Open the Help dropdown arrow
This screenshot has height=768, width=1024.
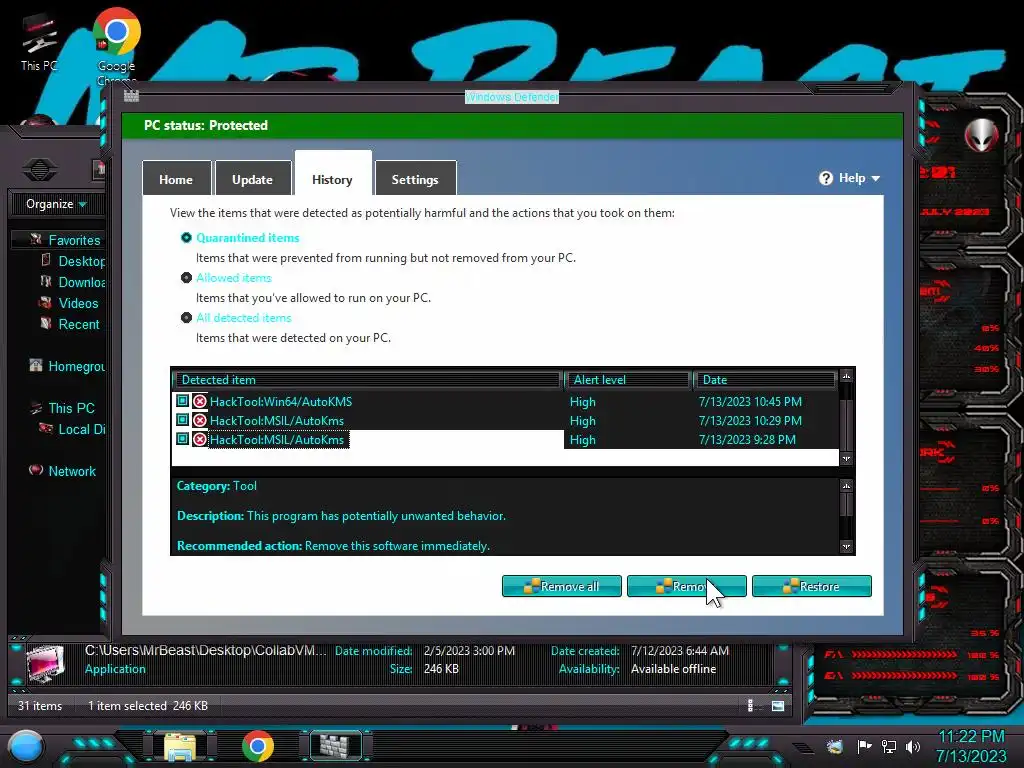point(876,178)
